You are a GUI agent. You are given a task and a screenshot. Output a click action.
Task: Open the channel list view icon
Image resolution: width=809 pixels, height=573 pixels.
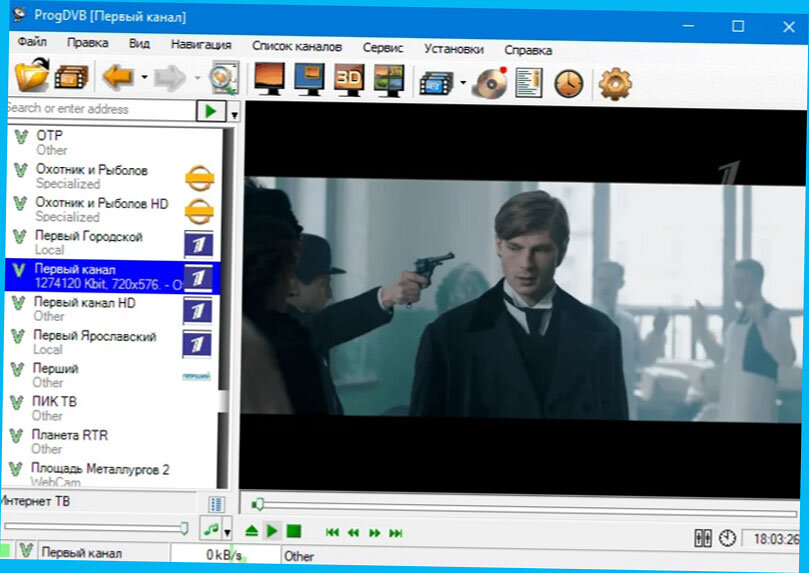tap(216, 504)
